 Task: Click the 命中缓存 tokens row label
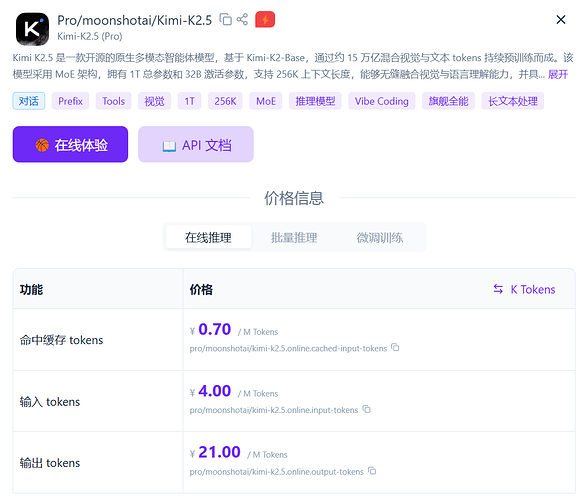61,340
